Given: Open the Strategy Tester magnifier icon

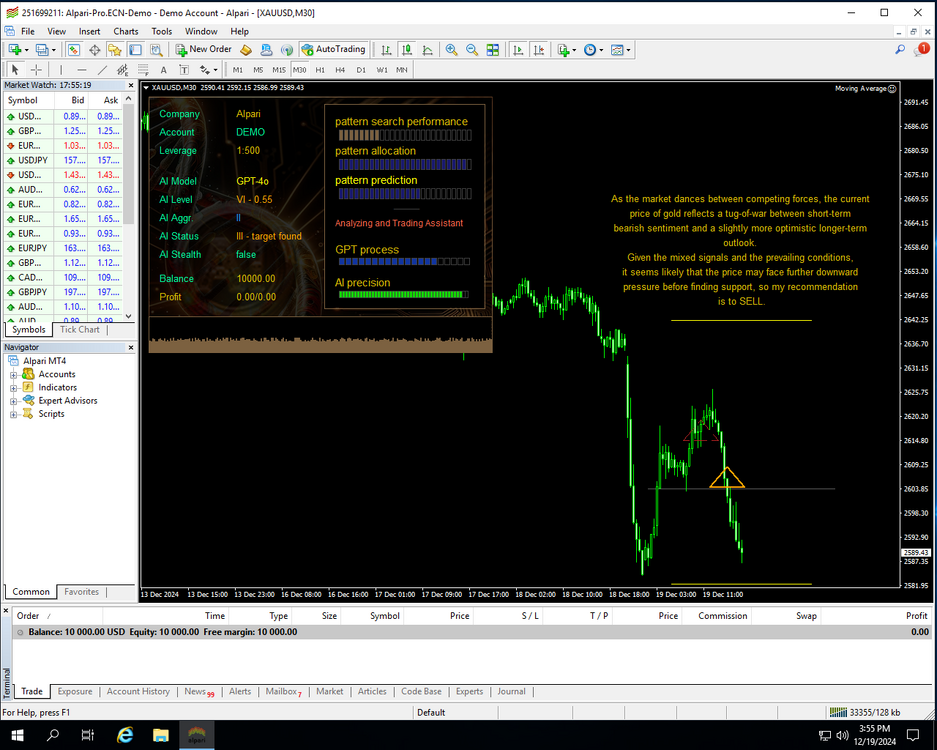Looking at the screenshot, I should (x=156, y=50).
